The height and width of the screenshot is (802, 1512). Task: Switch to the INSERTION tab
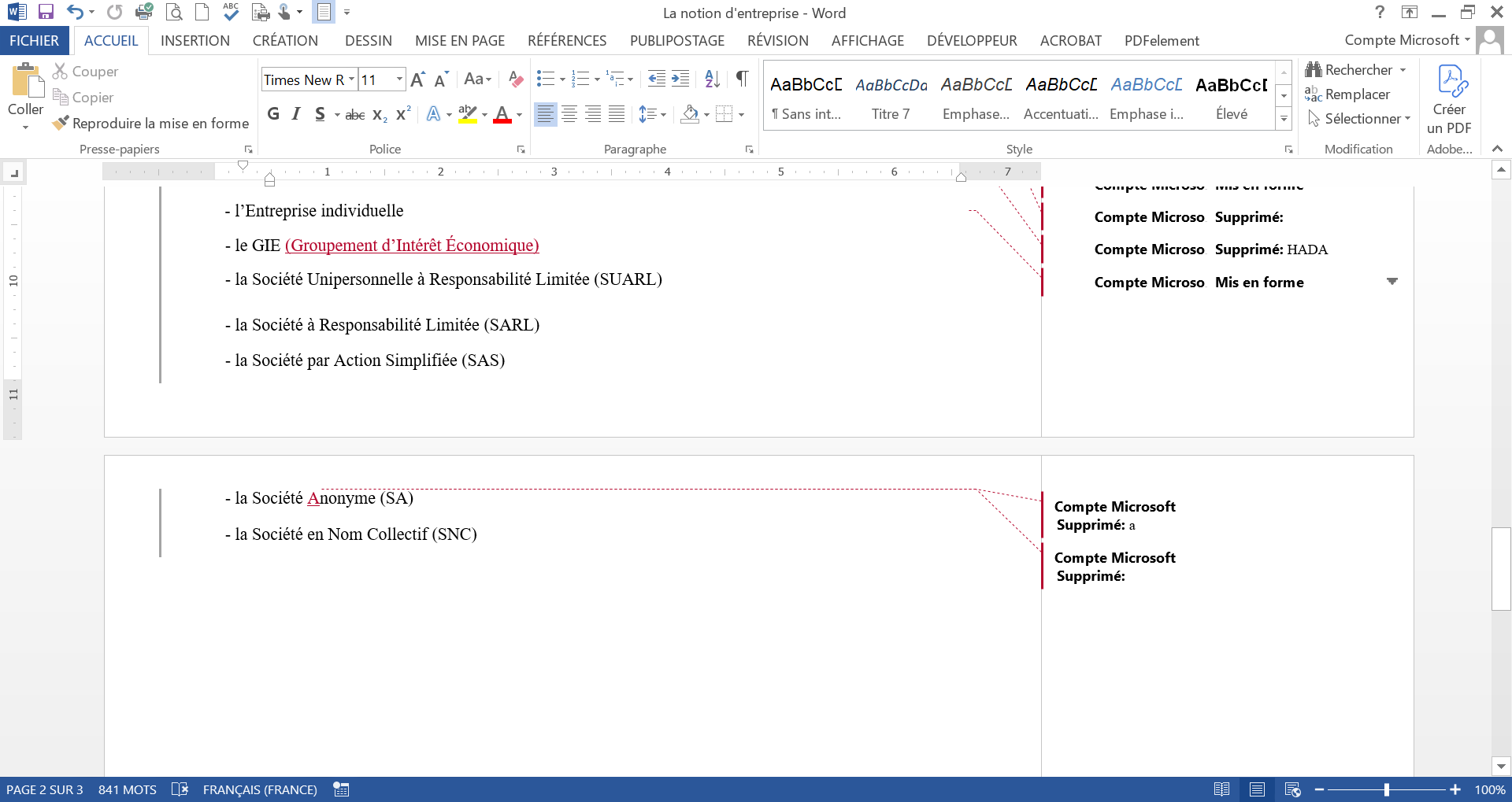click(x=195, y=41)
